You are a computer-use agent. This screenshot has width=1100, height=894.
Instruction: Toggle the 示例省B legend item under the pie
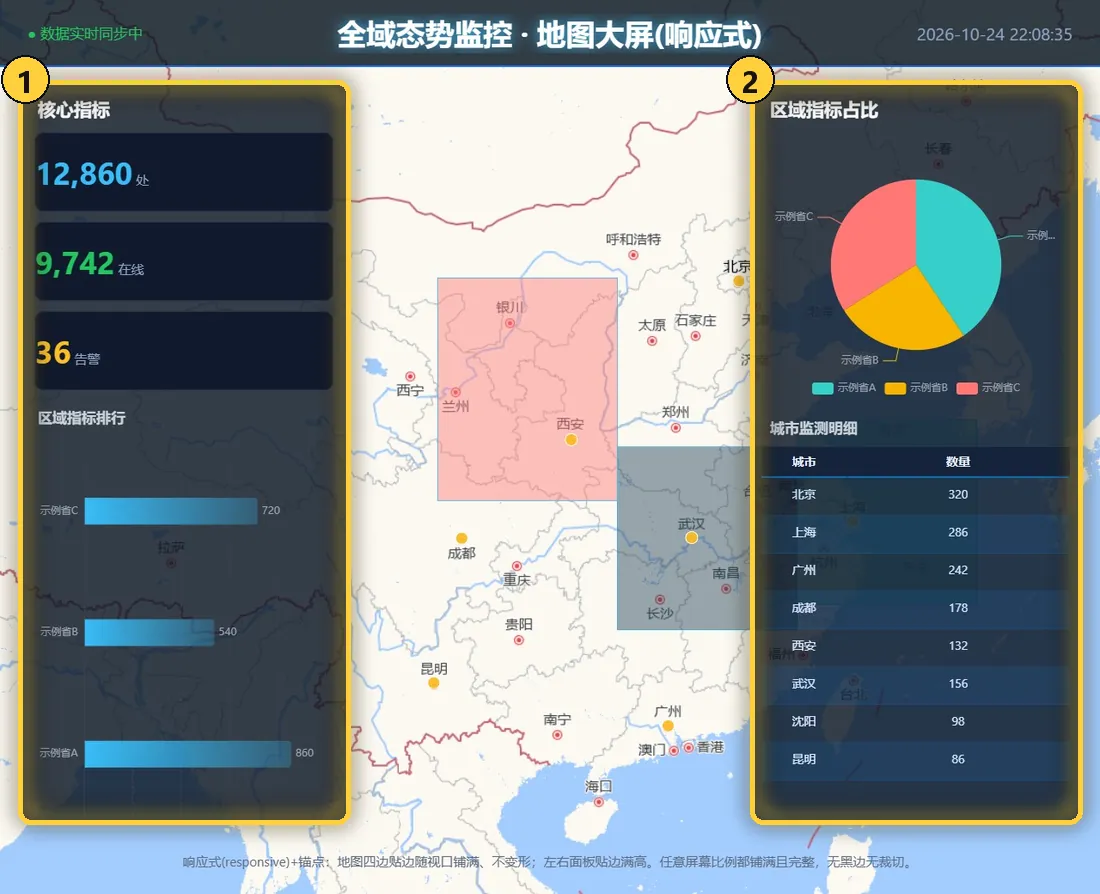pyautogui.click(x=916, y=387)
